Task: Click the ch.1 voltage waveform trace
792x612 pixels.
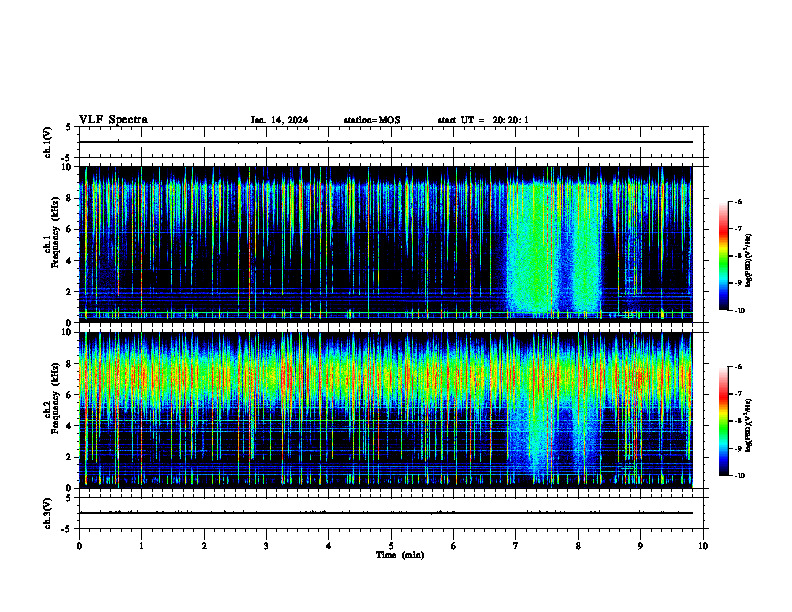Action: (385, 142)
